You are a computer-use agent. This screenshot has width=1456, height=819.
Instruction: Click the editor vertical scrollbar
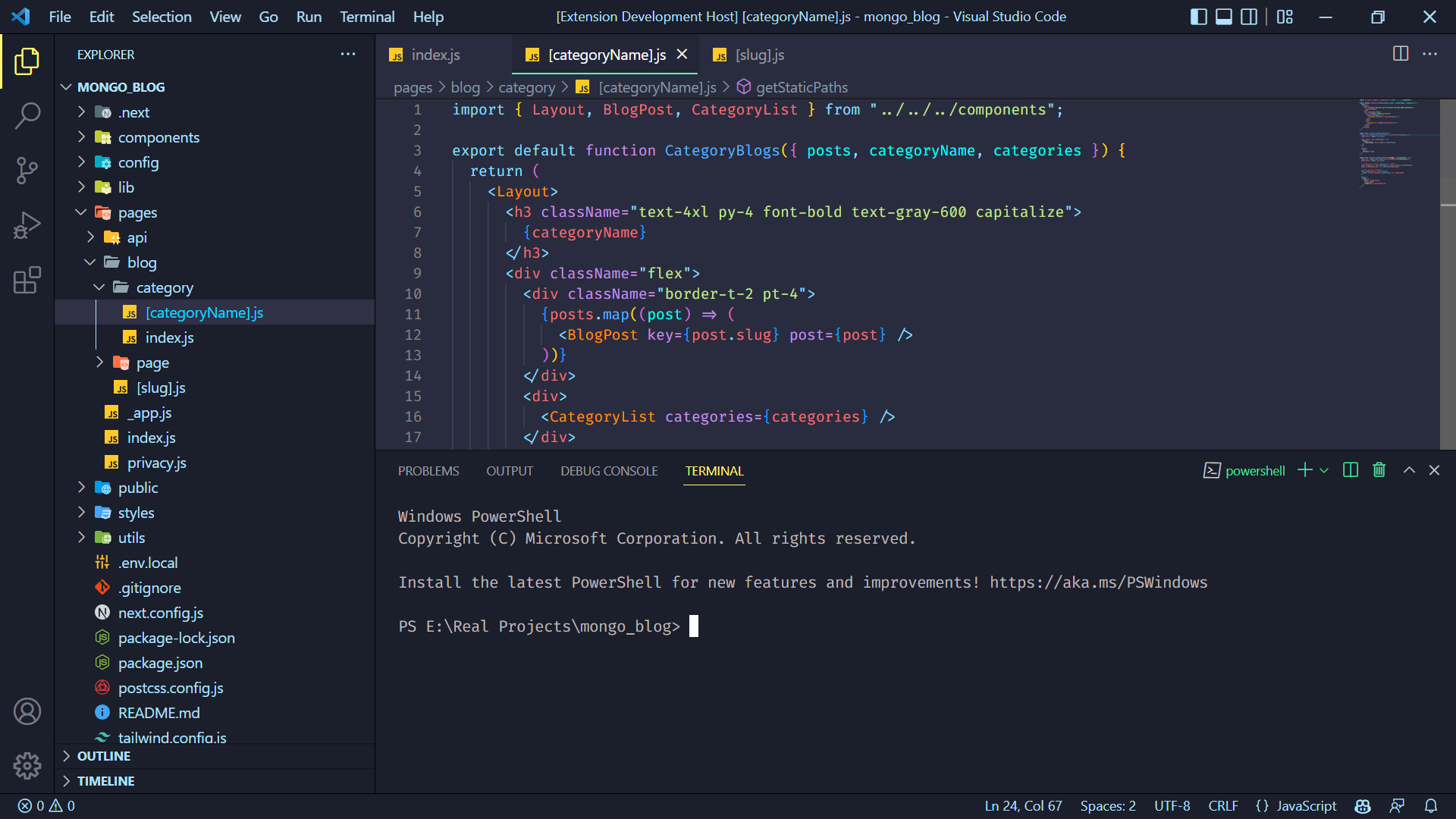point(1448,275)
